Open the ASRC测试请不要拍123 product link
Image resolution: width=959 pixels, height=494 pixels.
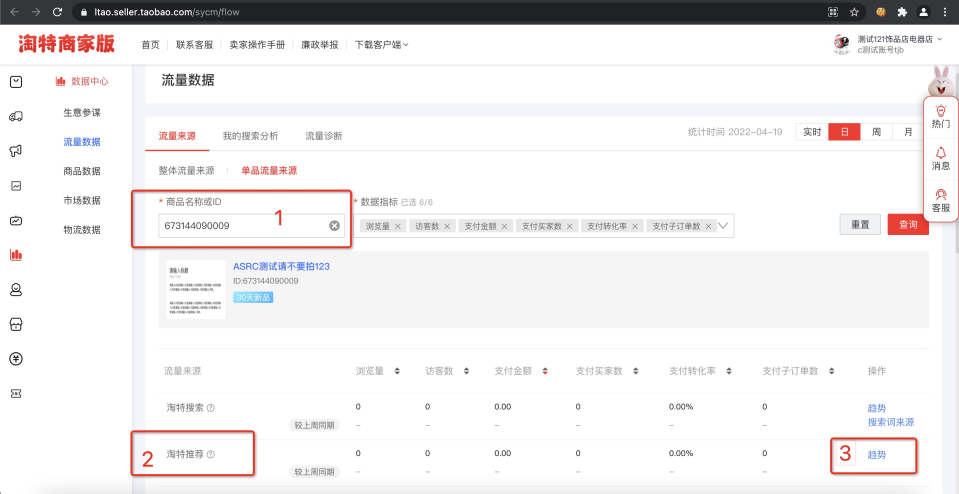[x=281, y=267]
